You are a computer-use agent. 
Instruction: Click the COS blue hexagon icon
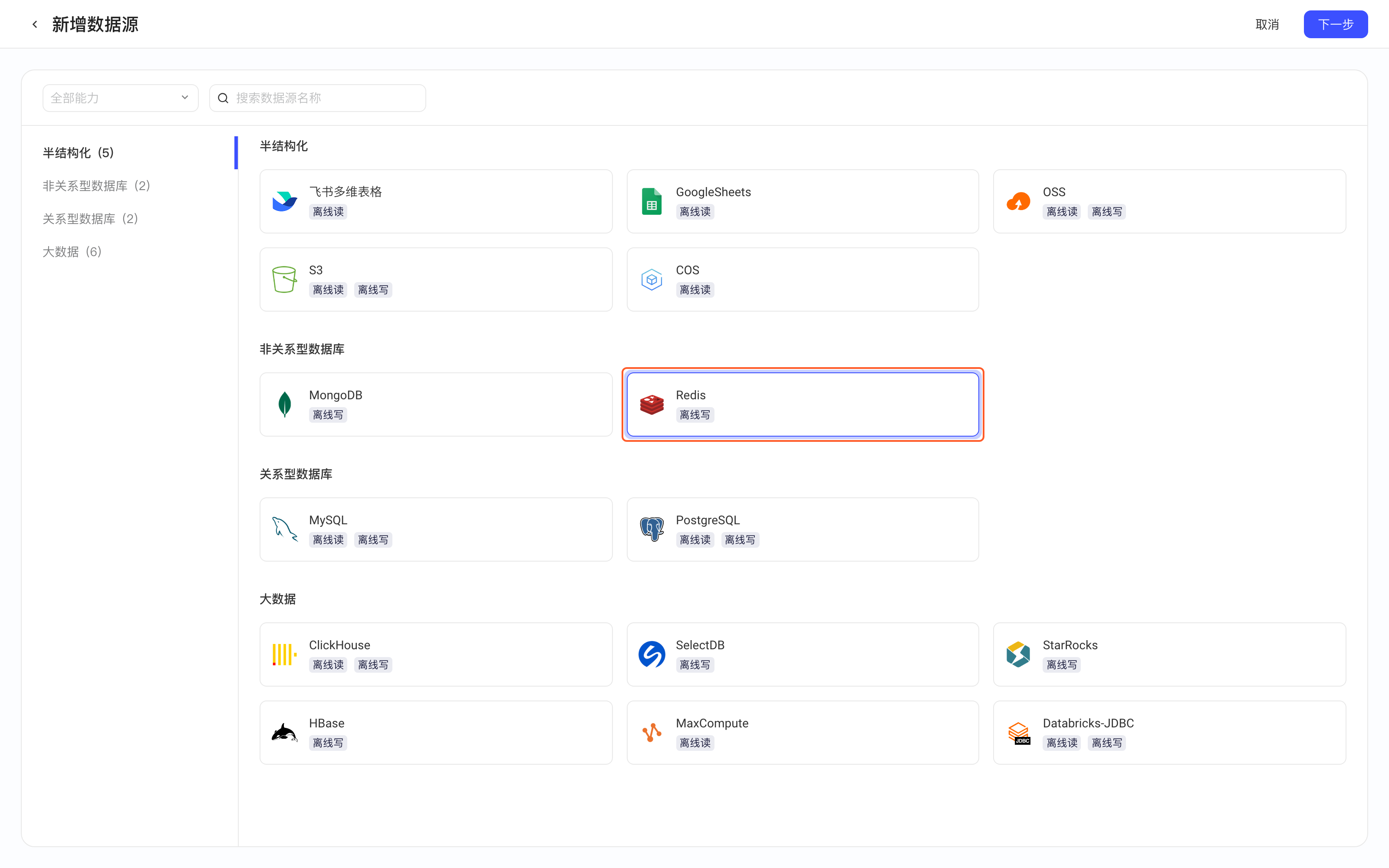click(652, 279)
